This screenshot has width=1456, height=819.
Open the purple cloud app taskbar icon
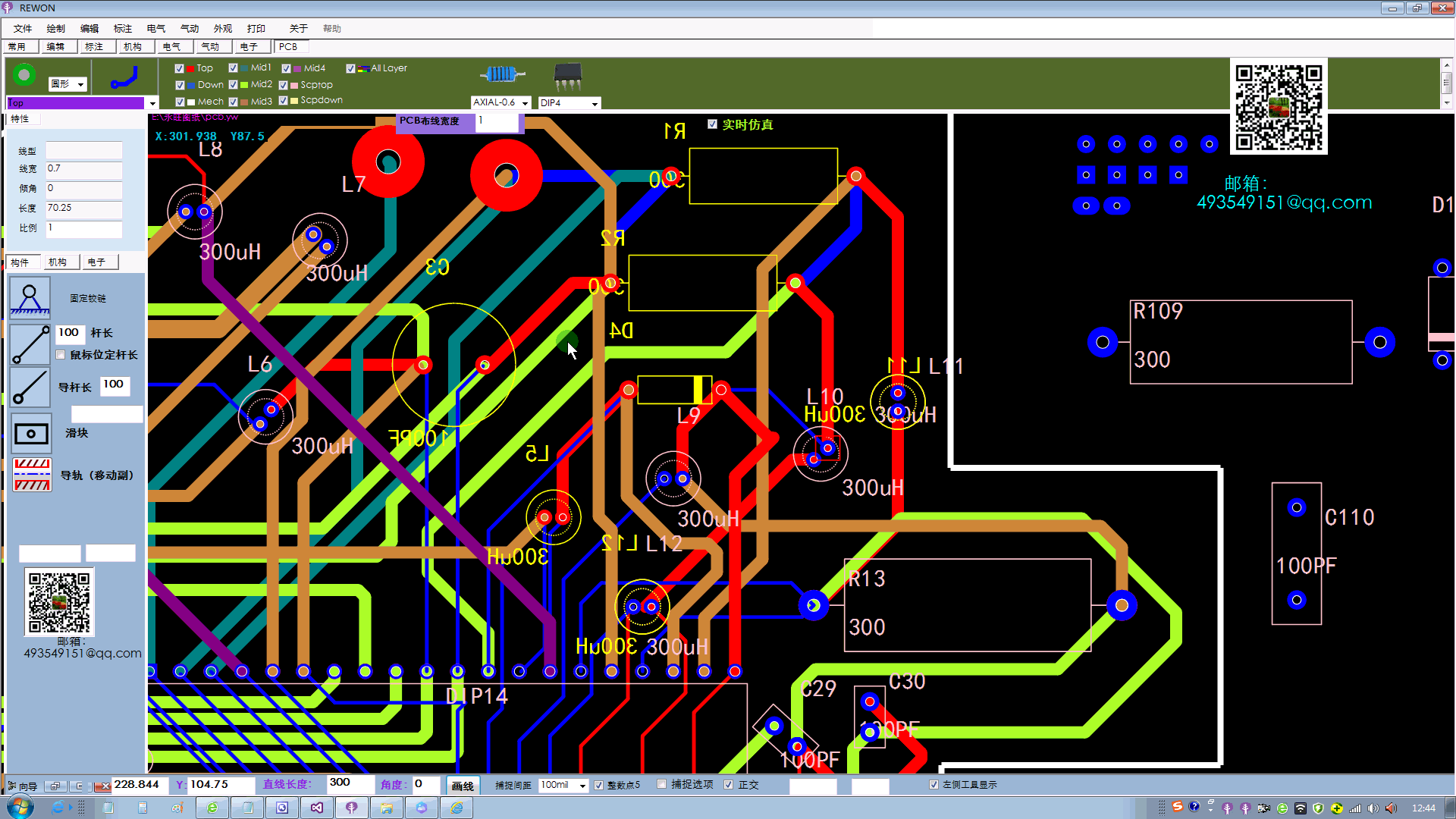point(422,808)
